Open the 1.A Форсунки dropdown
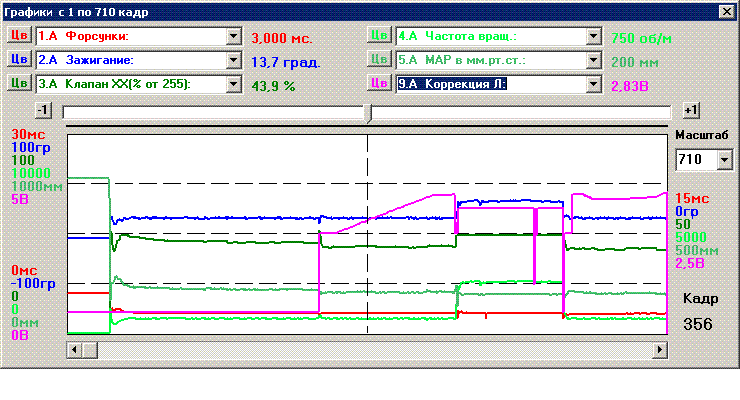This screenshot has height=400, width=740. (x=234, y=36)
